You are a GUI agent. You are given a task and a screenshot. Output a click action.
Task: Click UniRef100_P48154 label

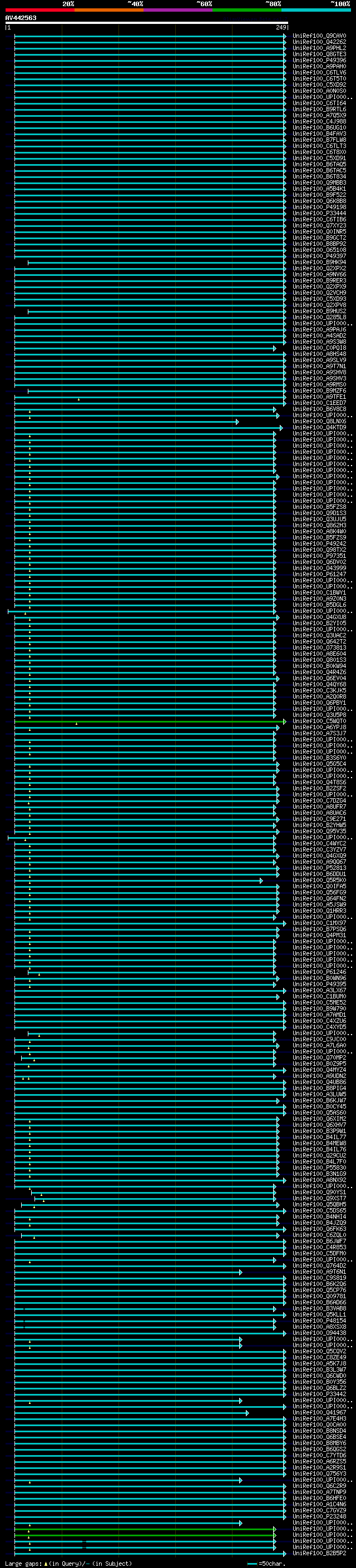(319, 1321)
